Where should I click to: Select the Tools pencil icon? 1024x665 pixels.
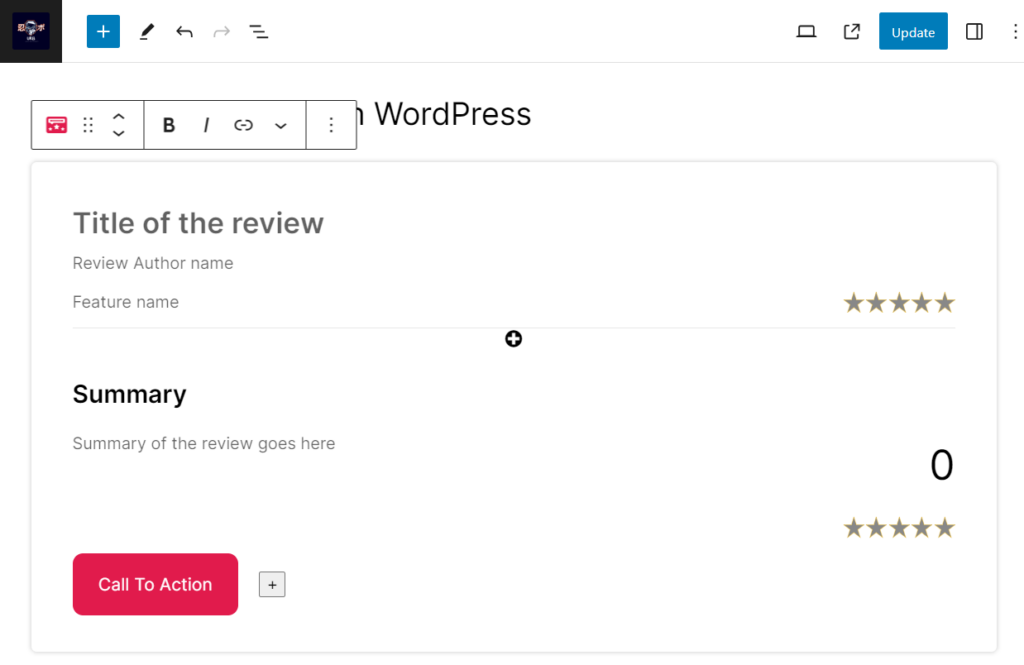point(146,31)
